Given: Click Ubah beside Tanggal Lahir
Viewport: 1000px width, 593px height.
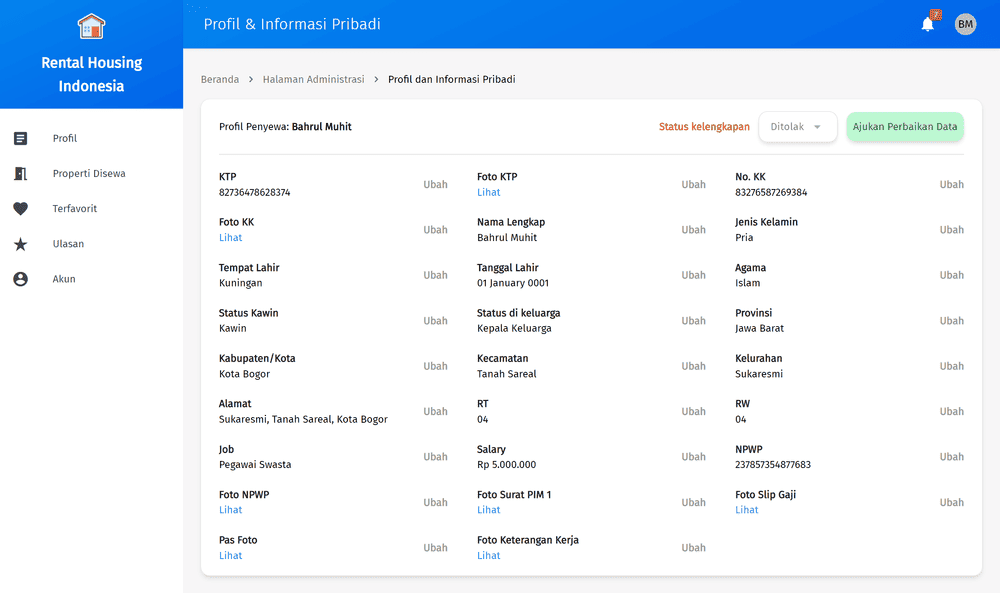Looking at the screenshot, I should [x=693, y=275].
